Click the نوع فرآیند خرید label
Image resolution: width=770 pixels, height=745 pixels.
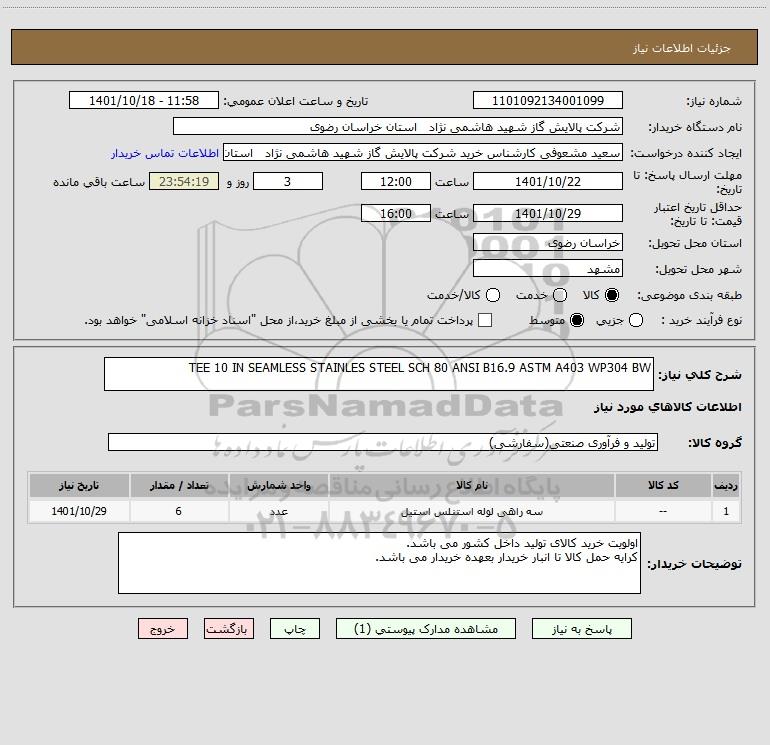pos(701,320)
